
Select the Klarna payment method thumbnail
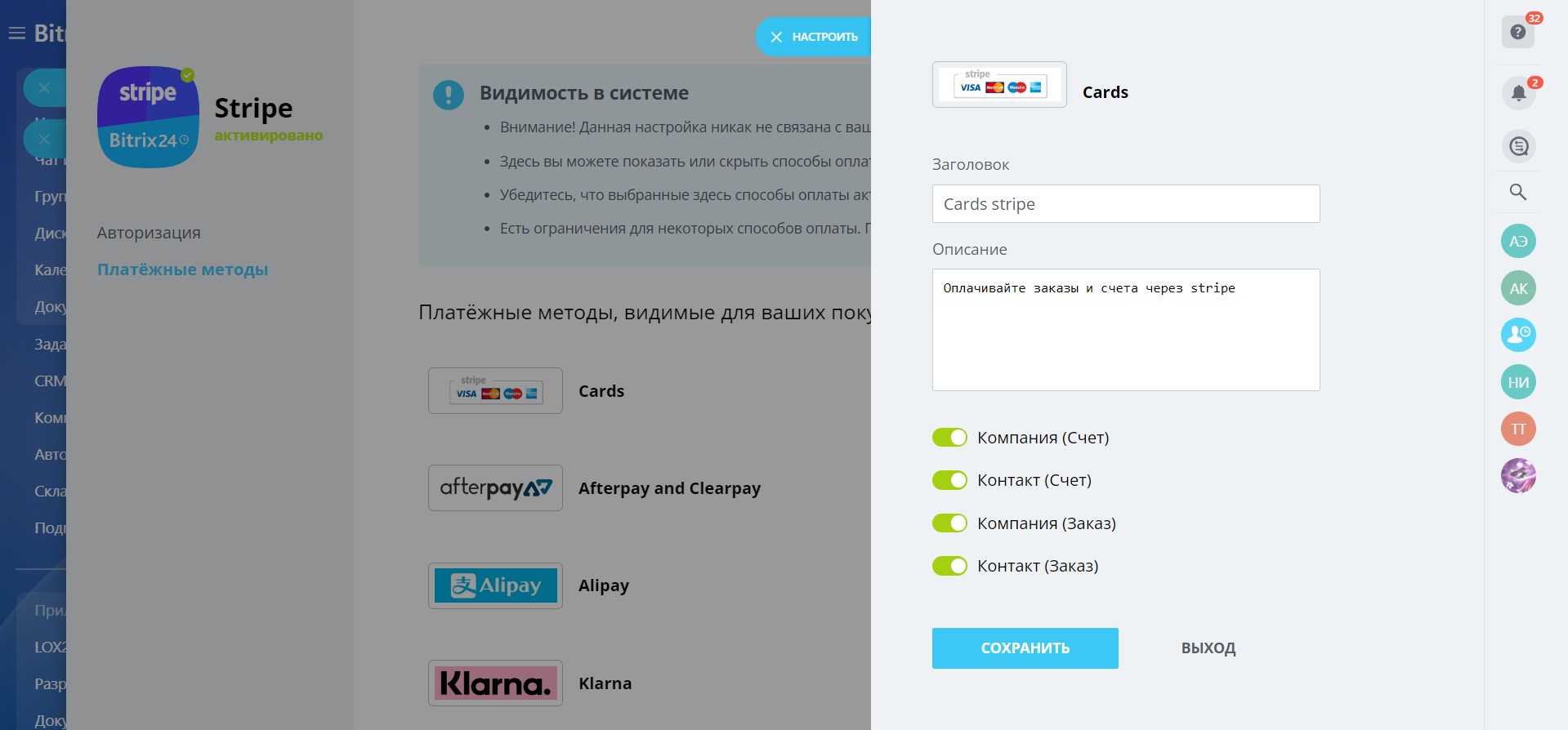495,683
